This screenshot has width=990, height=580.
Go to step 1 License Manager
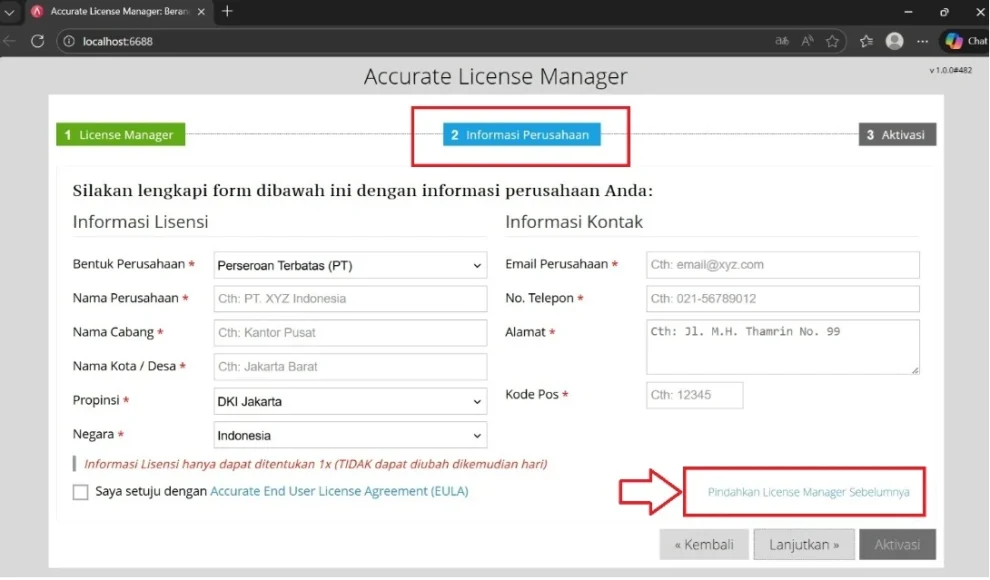click(120, 134)
